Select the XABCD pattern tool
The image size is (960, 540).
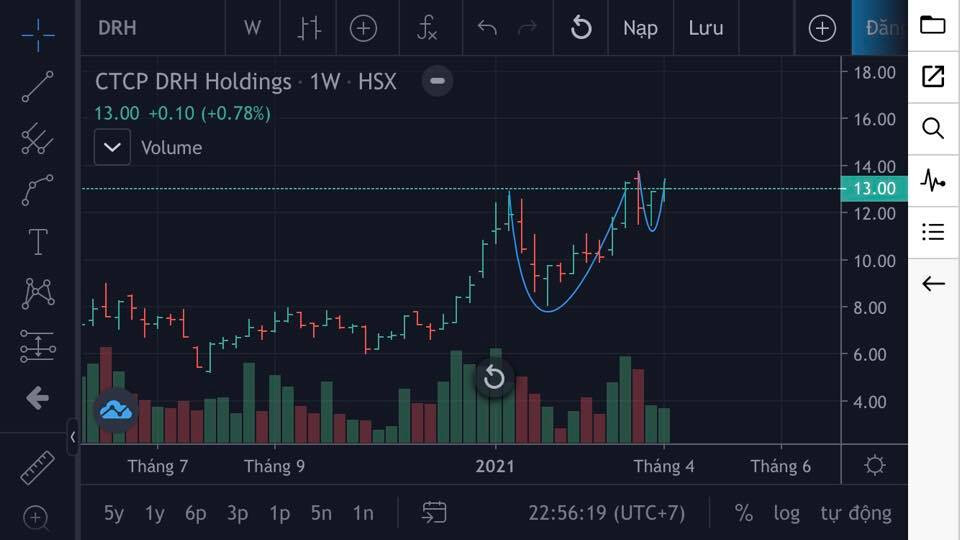click(x=38, y=293)
